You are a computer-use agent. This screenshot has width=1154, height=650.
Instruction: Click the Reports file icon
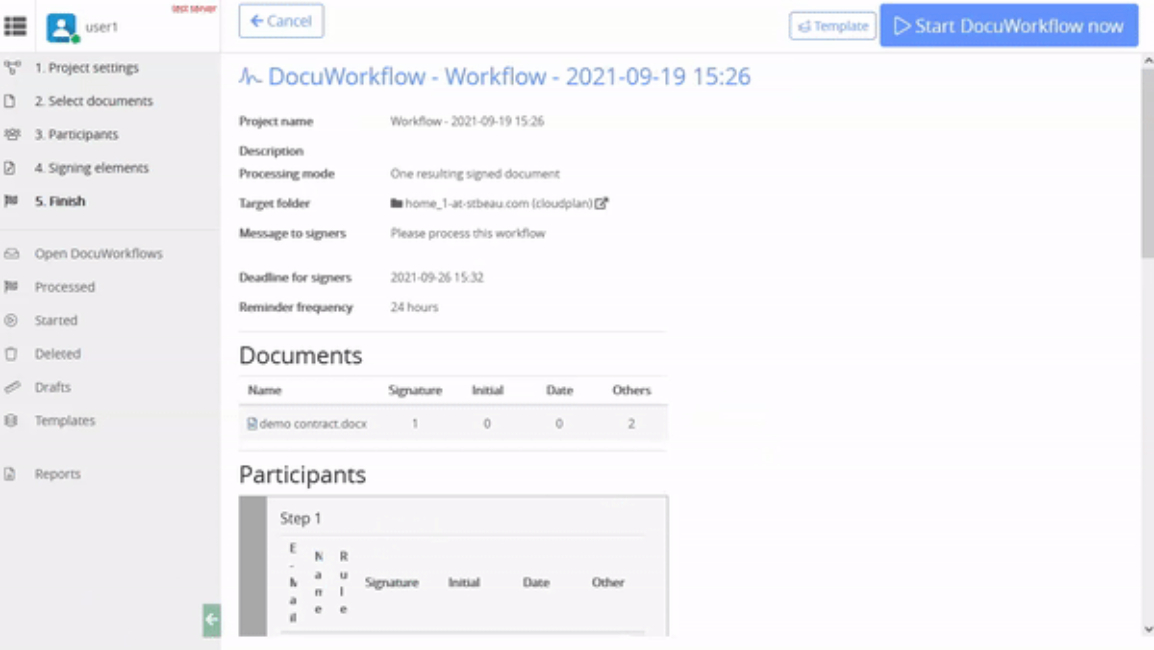10,474
